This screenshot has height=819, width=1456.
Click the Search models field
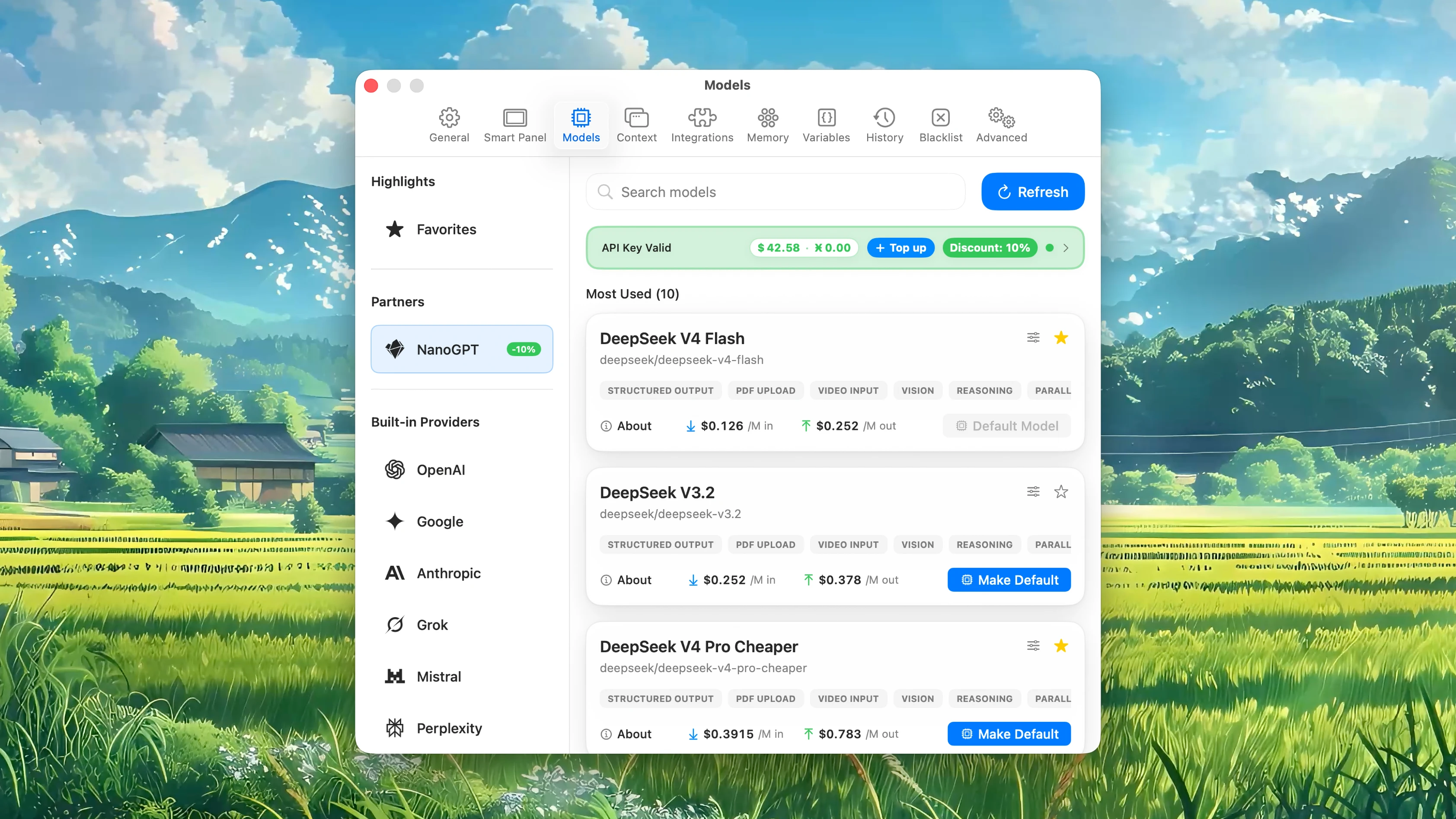point(776,192)
